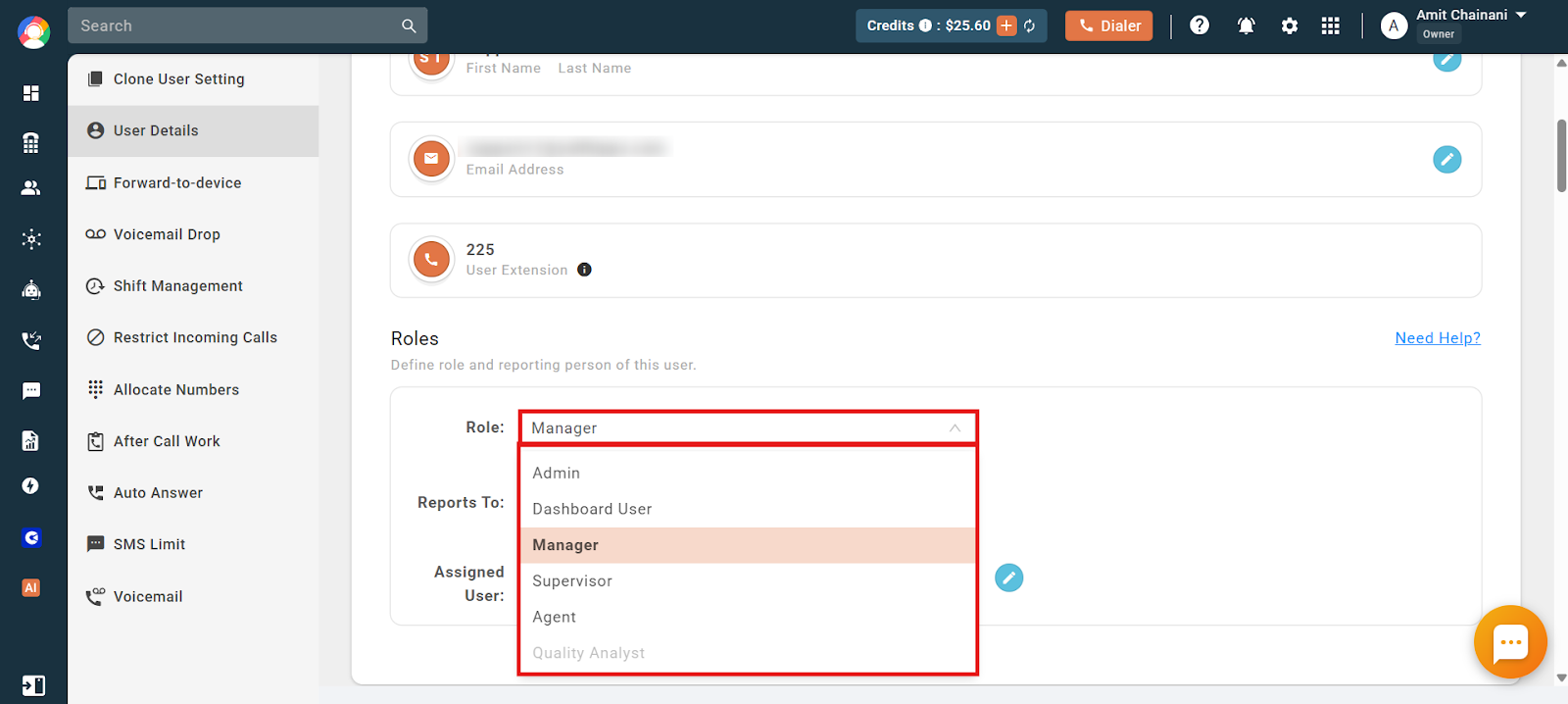Click the User Extension info icon
Viewport: 1568px width, 704px height.
584,270
